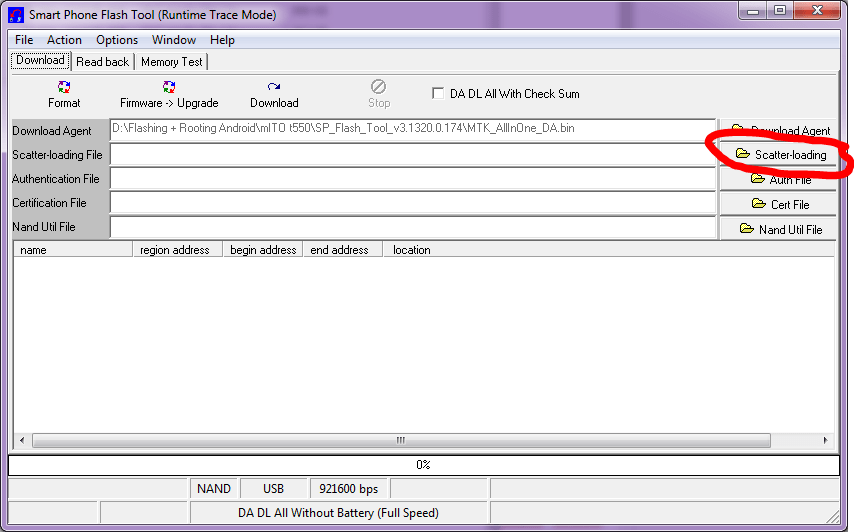This screenshot has width=854, height=532.
Task: Start Firmware -> Upgrade from the toolbar
Action: (x=169, y=94)
